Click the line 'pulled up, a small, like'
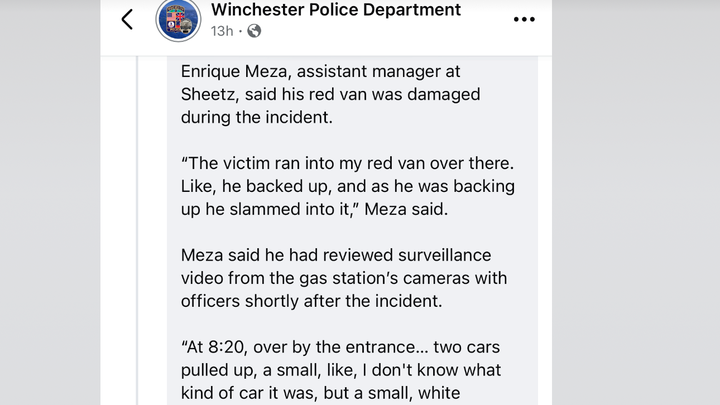Viewport: 720px width, 405px height. (x=341, y=370)
